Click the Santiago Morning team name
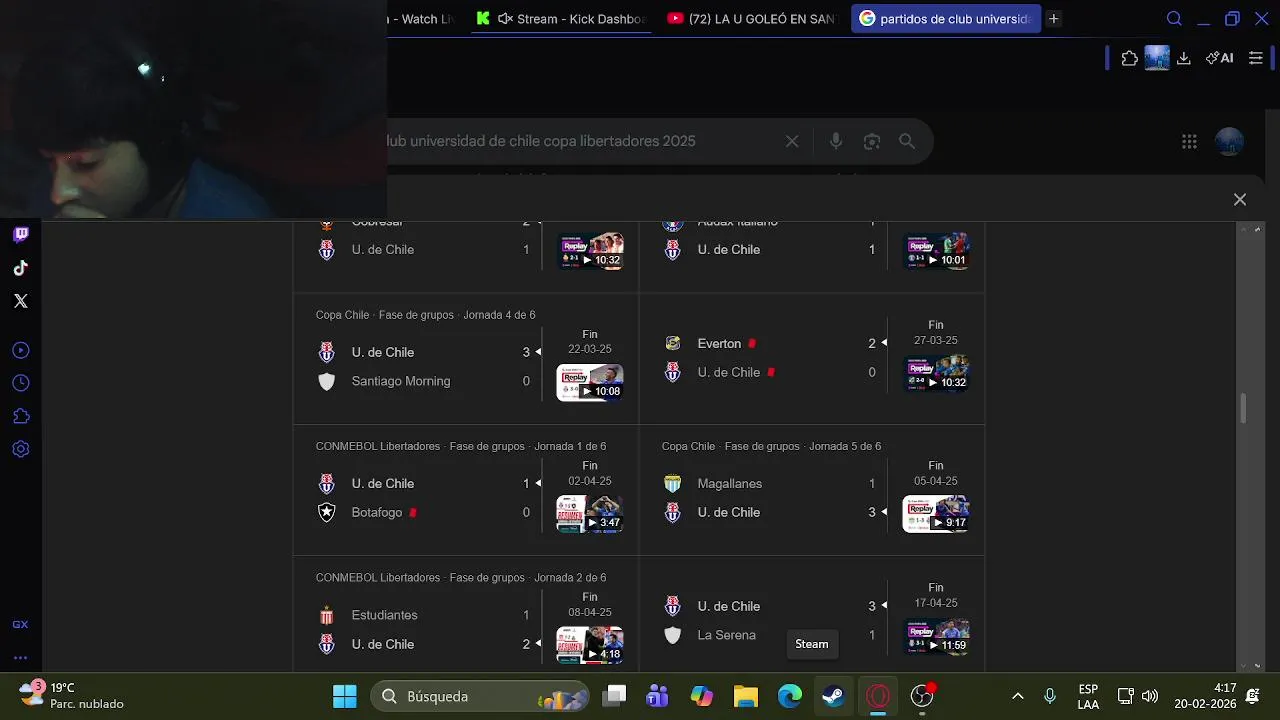The image size is (1280, 720). point(401,381)
